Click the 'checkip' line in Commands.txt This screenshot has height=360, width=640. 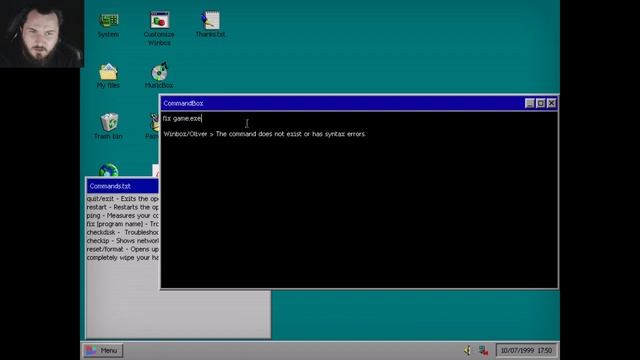click(122, 241)
